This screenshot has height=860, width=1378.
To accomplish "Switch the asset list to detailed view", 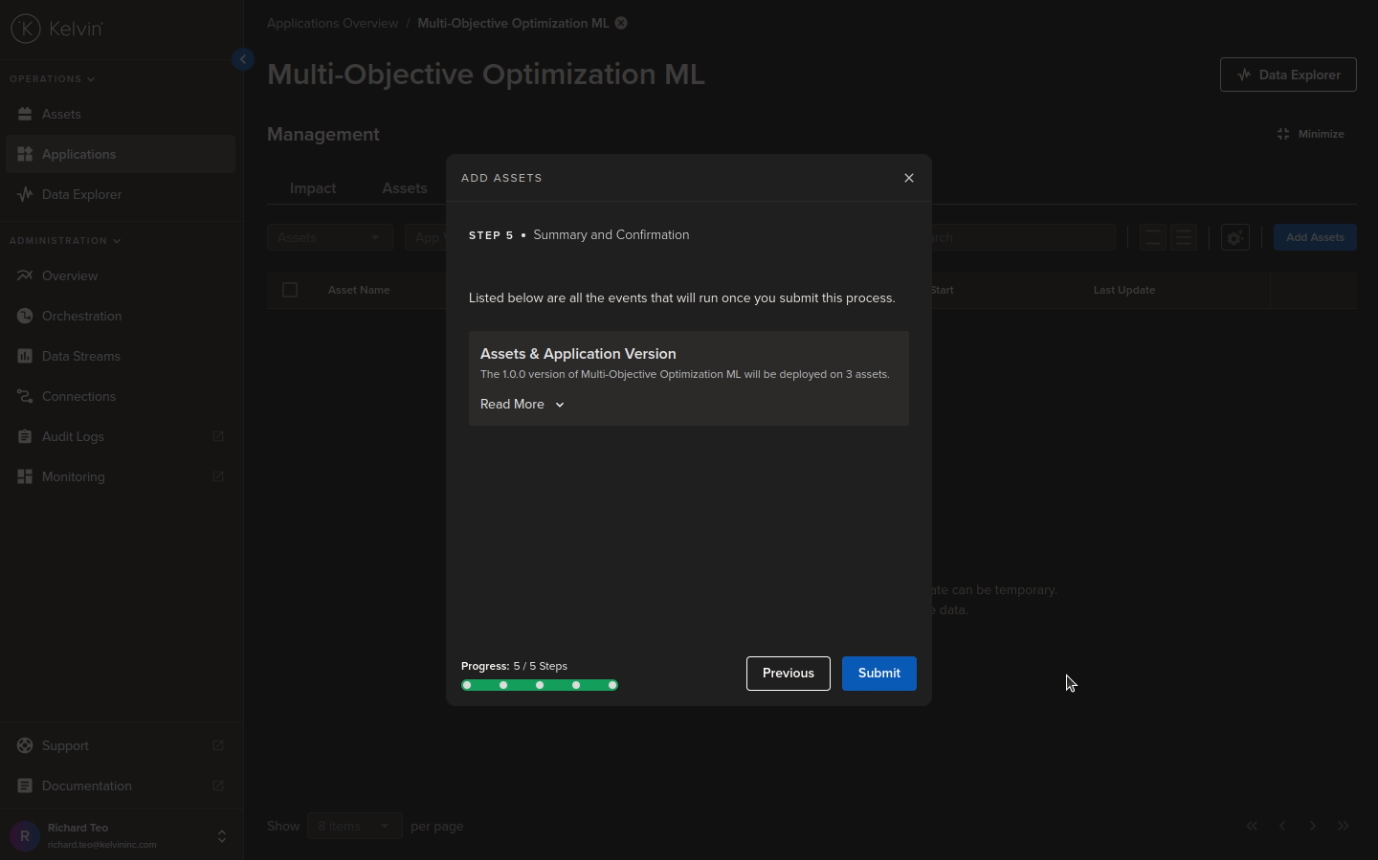I will pyautogui.click(x=1183, y=237).
